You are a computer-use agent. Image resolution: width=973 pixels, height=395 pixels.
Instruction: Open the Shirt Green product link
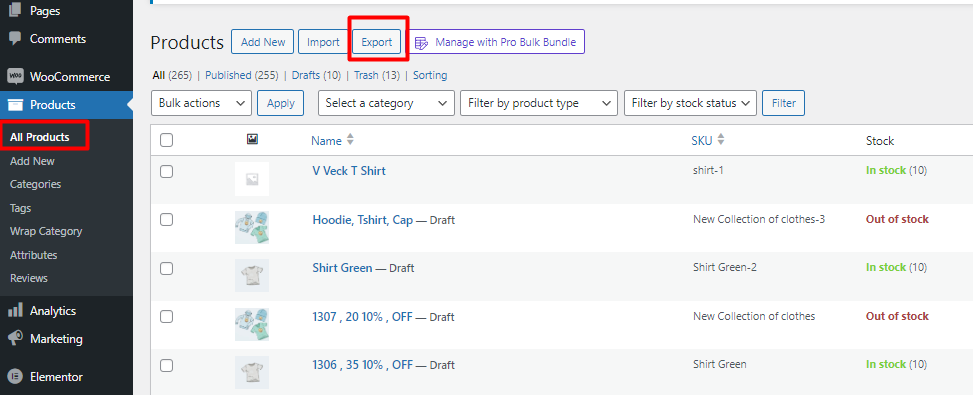pyautogui.click(x=342, y=268)
